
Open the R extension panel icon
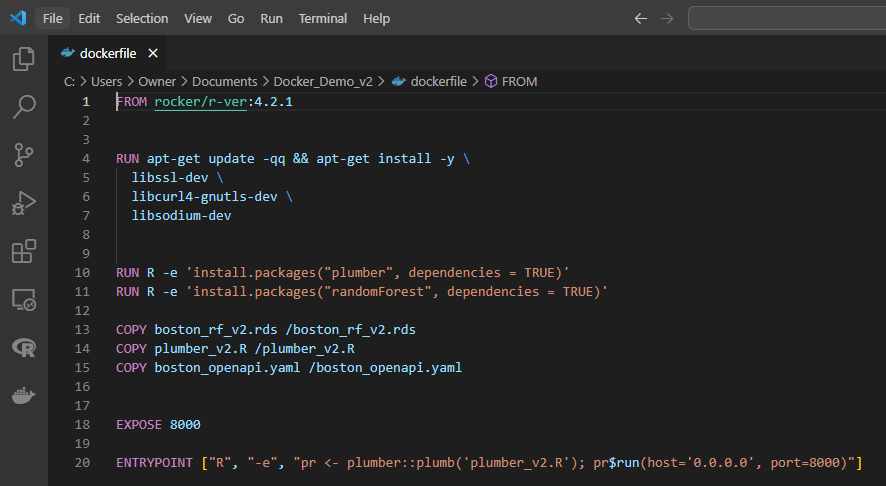click(x=23, y=347)
